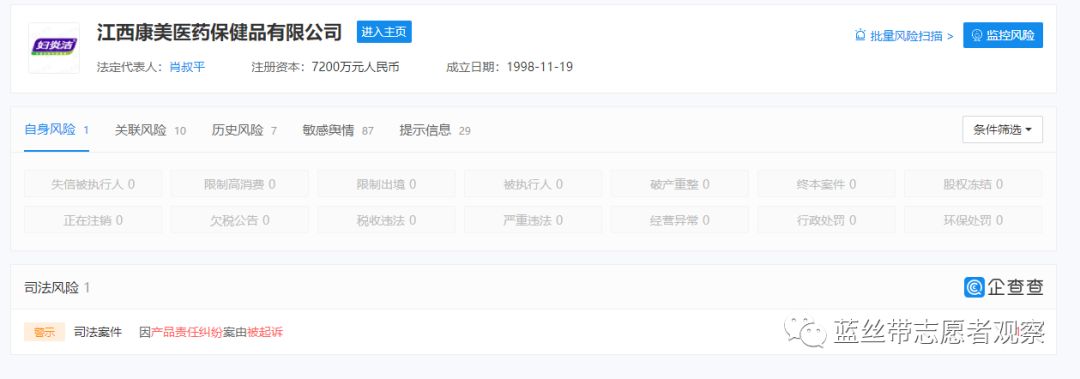Open legal representative 肖叔平 link
This screenshot has height=379, width=1080.
coord(187,67)
